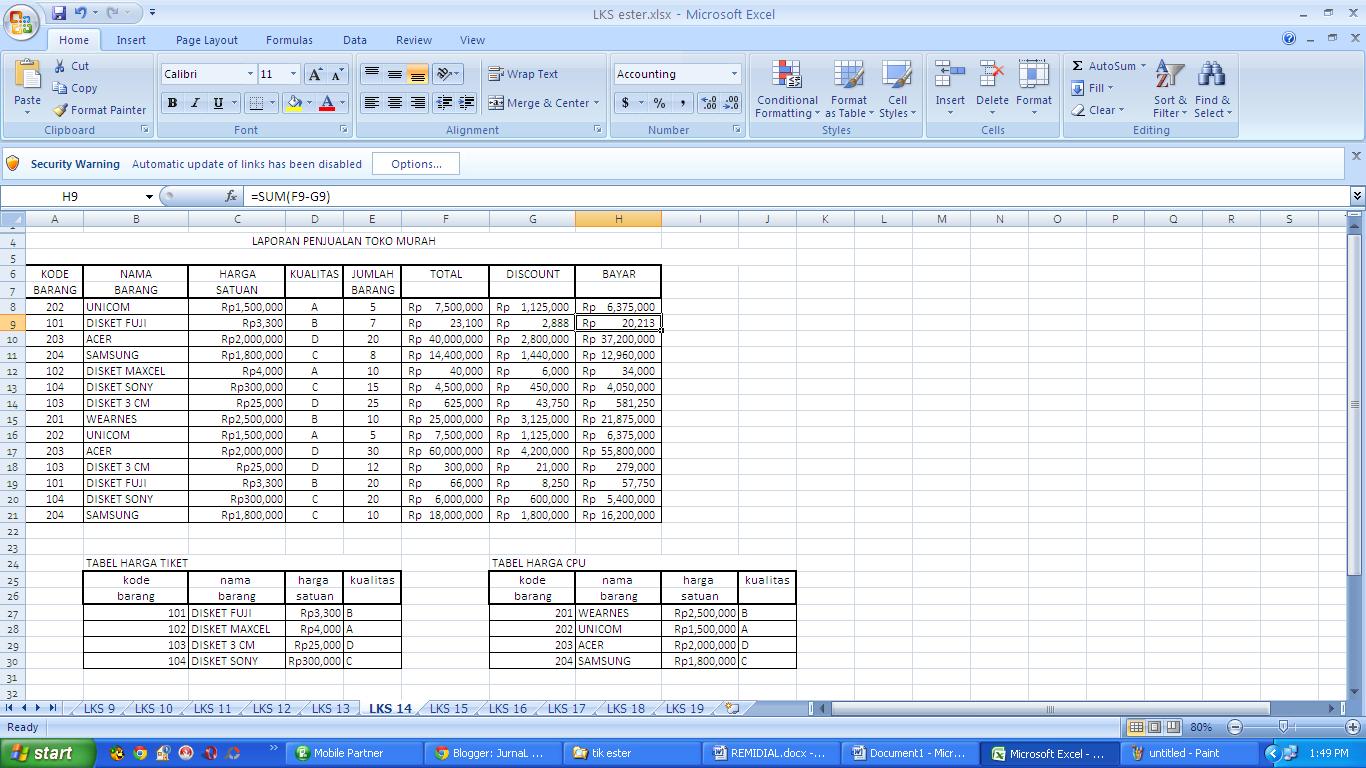Open the Name Box dropdown arrow
This screenshot has height=768, width=1366.
point(149,196)
